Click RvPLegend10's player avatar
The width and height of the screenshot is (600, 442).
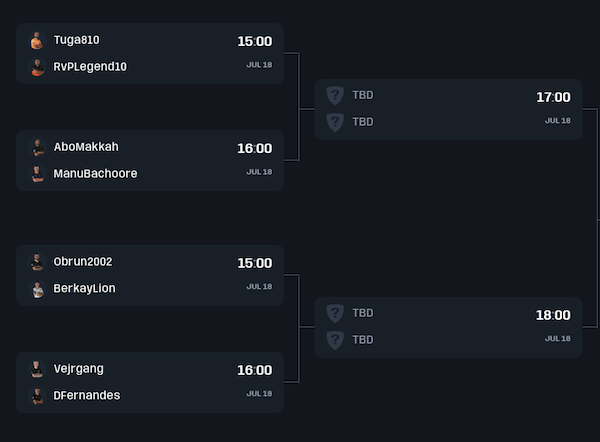tap(37, 67)
